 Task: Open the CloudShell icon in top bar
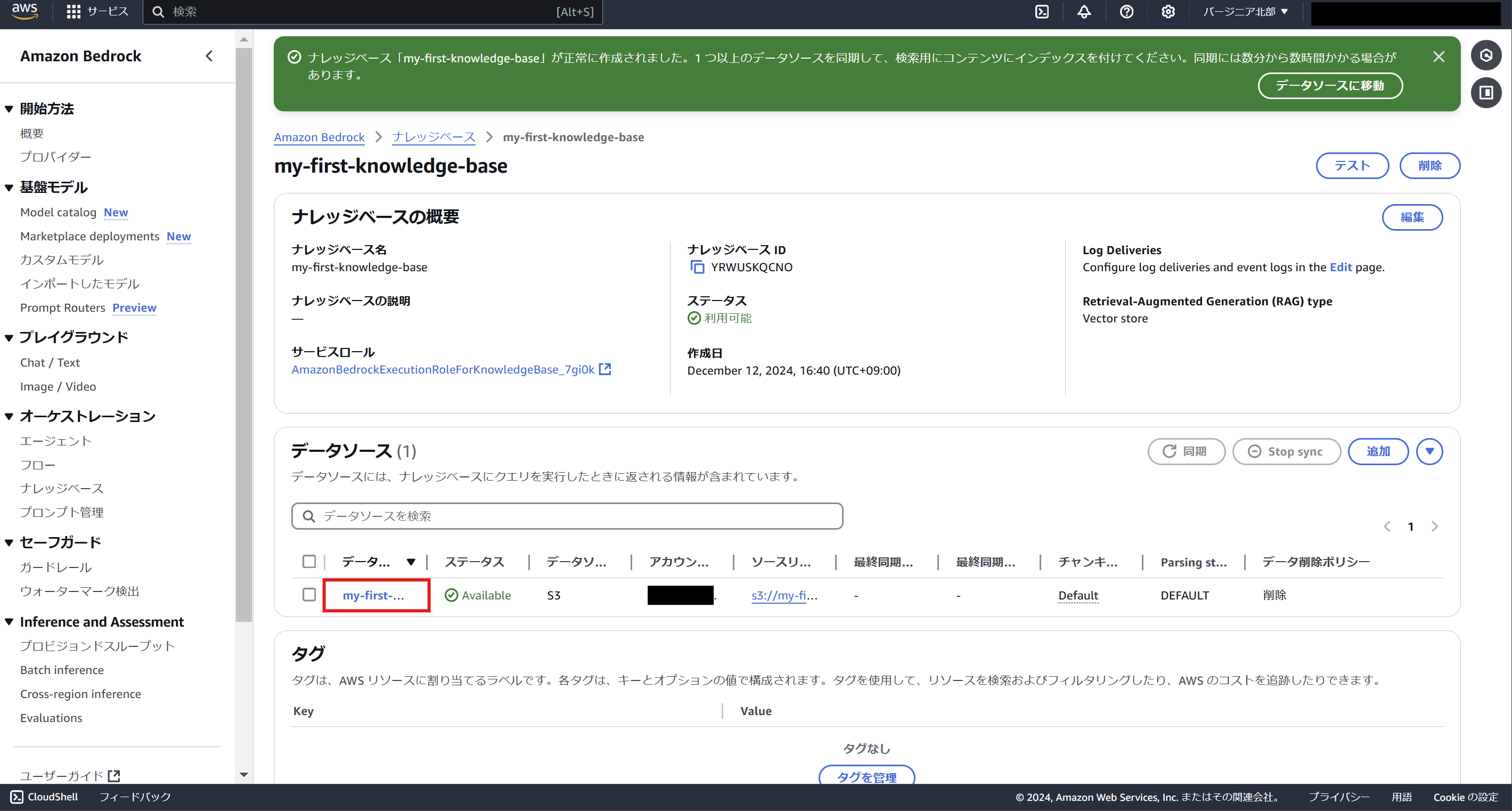(x=1041, y=12)
